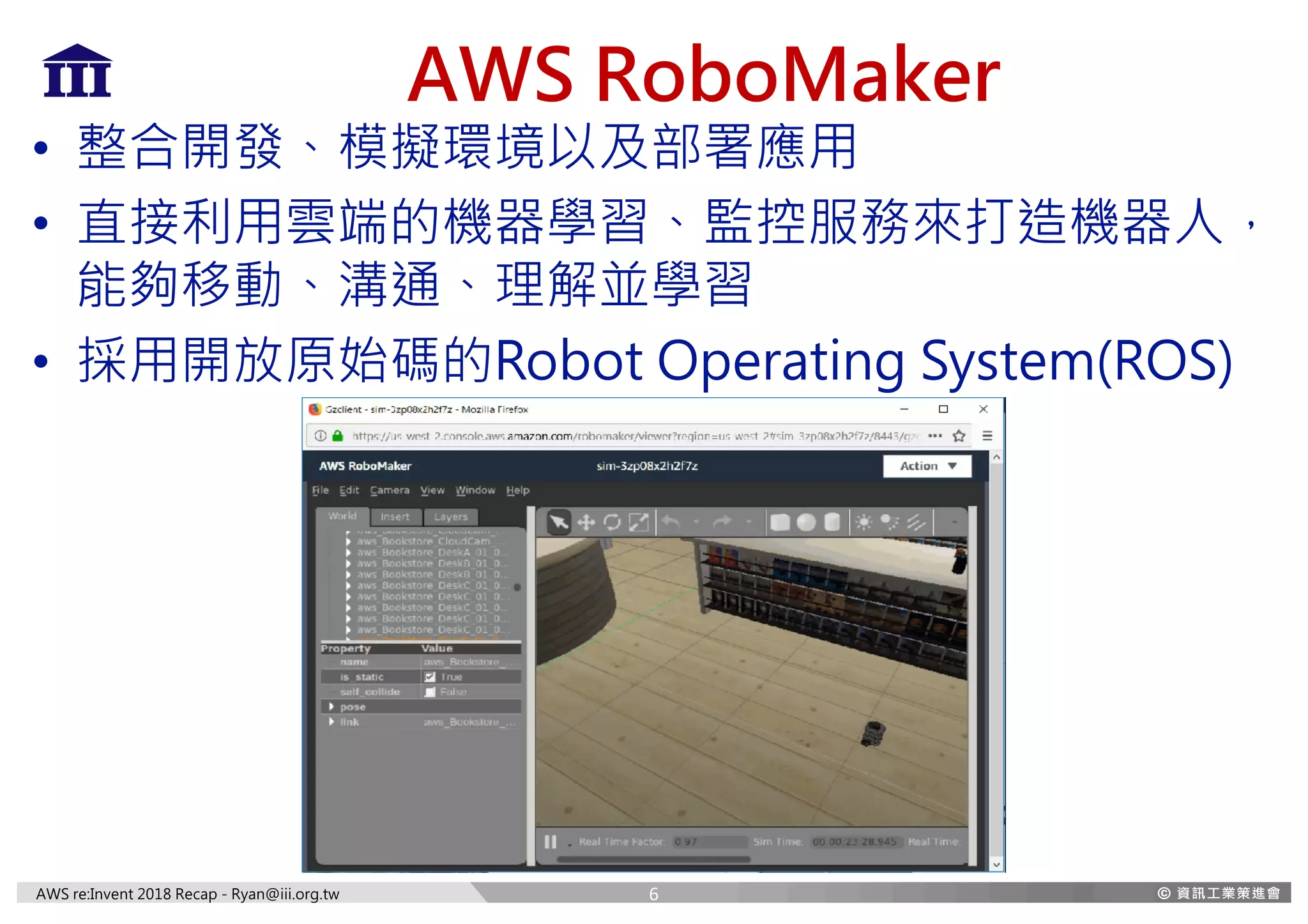This screenshot has width=1308, height=924.
Task: Click the horizontal scrollbar below the time display
Action: point(653,860)
